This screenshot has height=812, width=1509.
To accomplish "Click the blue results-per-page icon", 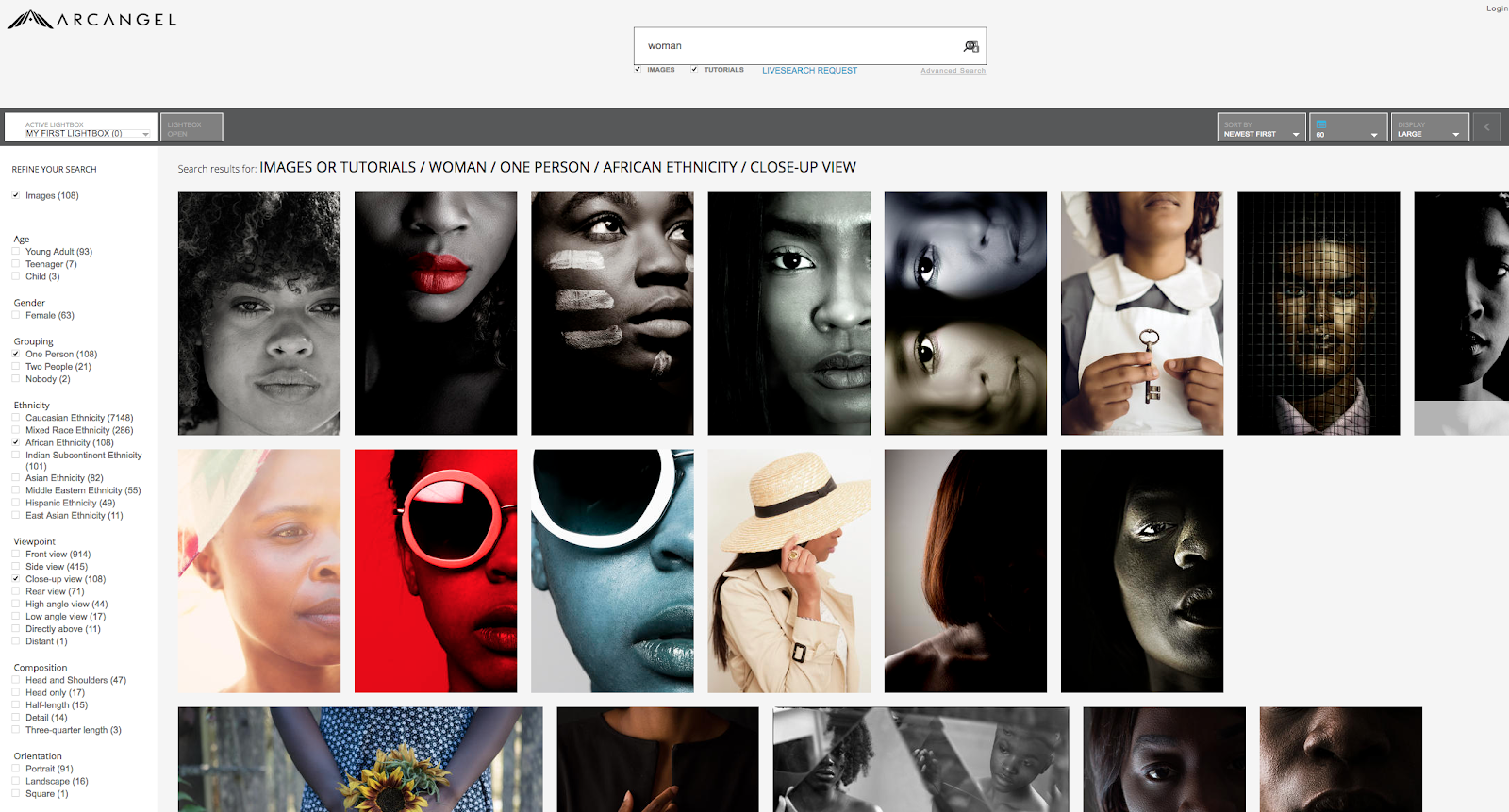I will coord(1321,124).
